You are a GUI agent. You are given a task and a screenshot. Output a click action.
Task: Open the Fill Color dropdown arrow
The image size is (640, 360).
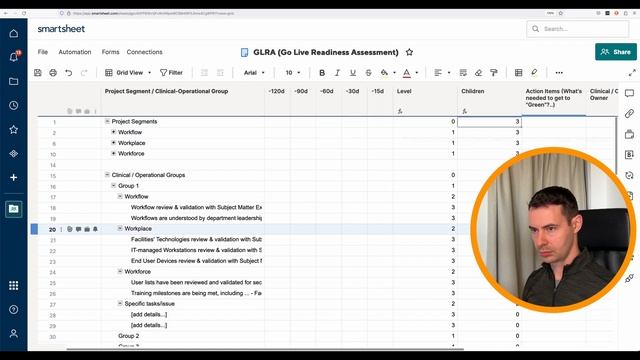[394, 73]
